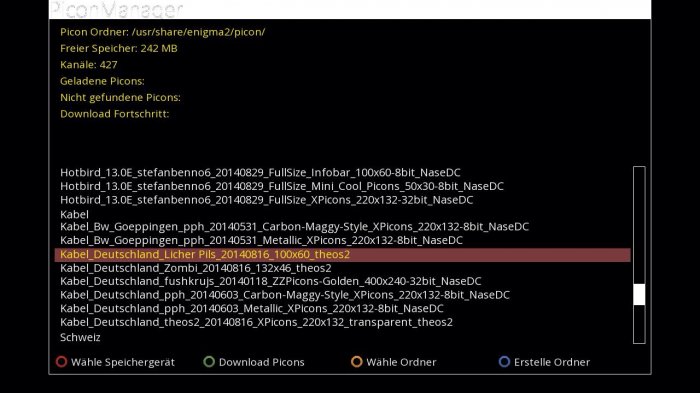Click the orange circle icon beside Wähle Ordner

[356, 362]
